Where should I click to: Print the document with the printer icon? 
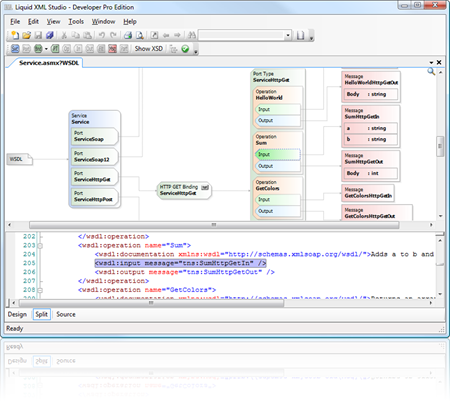point(128,35)
